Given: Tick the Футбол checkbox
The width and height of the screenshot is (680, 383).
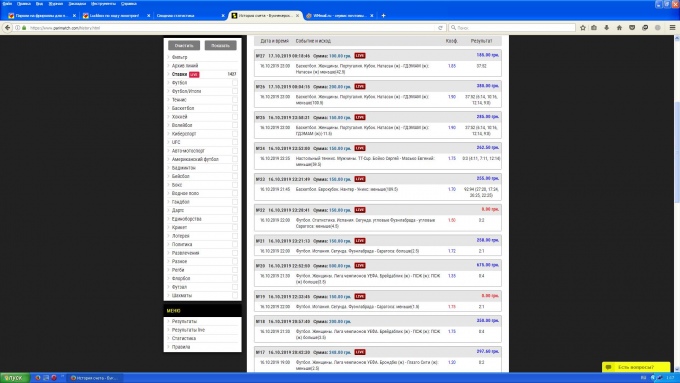Looking at the screenshot, I should point(235,82).
